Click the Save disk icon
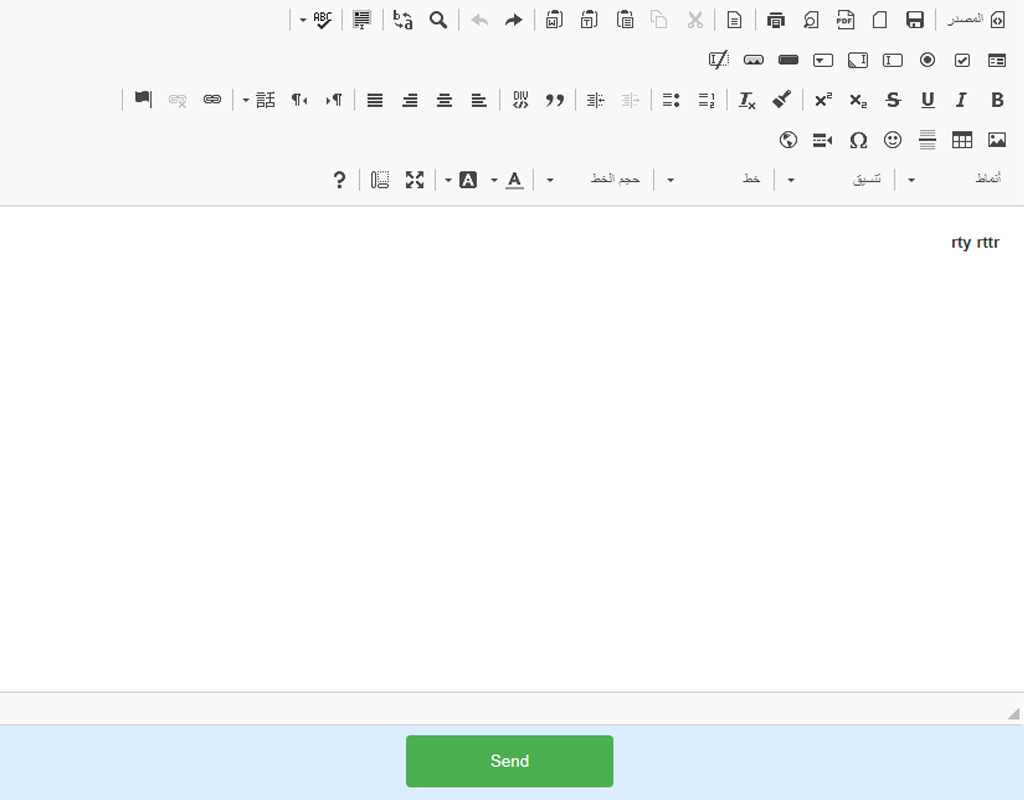Screen dimensions: 1024x800 tap(914, 20)
